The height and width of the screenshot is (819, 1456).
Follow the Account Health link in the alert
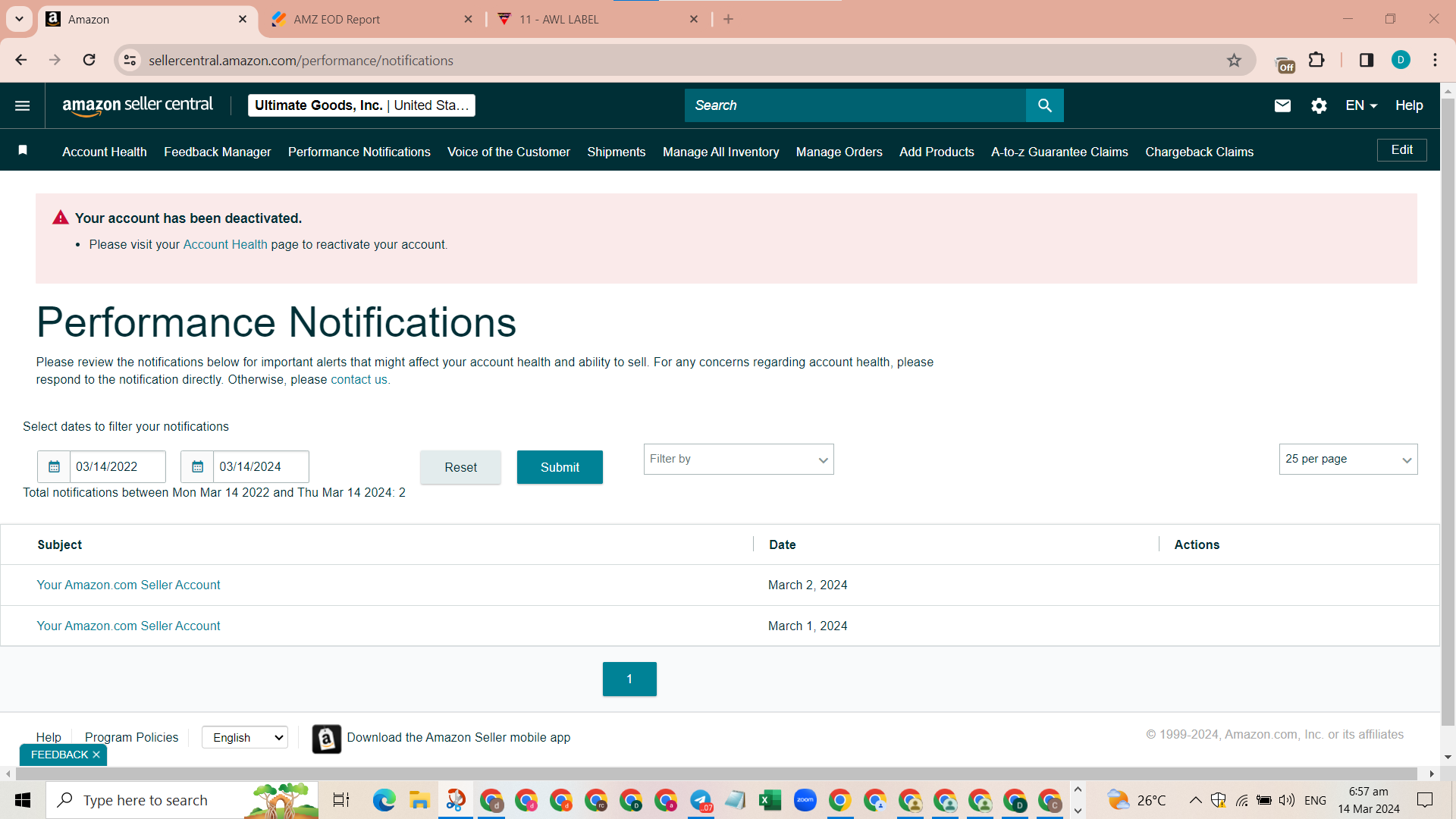pyautogui.click(x=225, y=244)
